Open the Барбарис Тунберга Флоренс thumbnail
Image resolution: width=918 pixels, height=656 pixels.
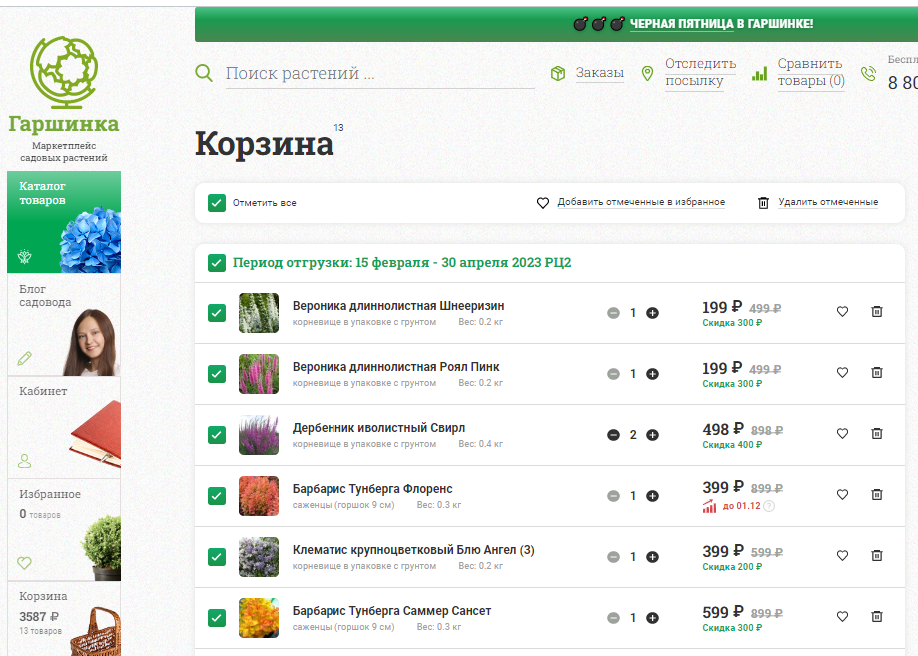click(259, 496)
